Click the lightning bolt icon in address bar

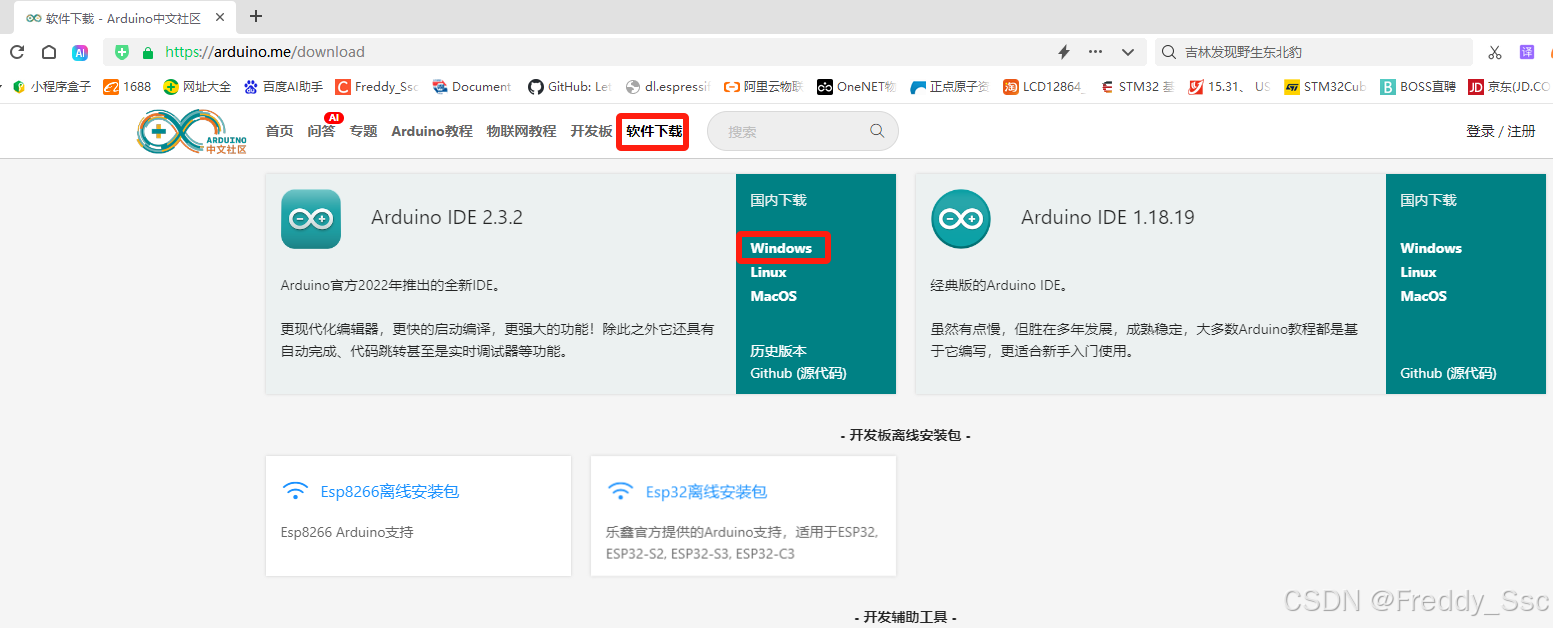(x=1064, y=51)
